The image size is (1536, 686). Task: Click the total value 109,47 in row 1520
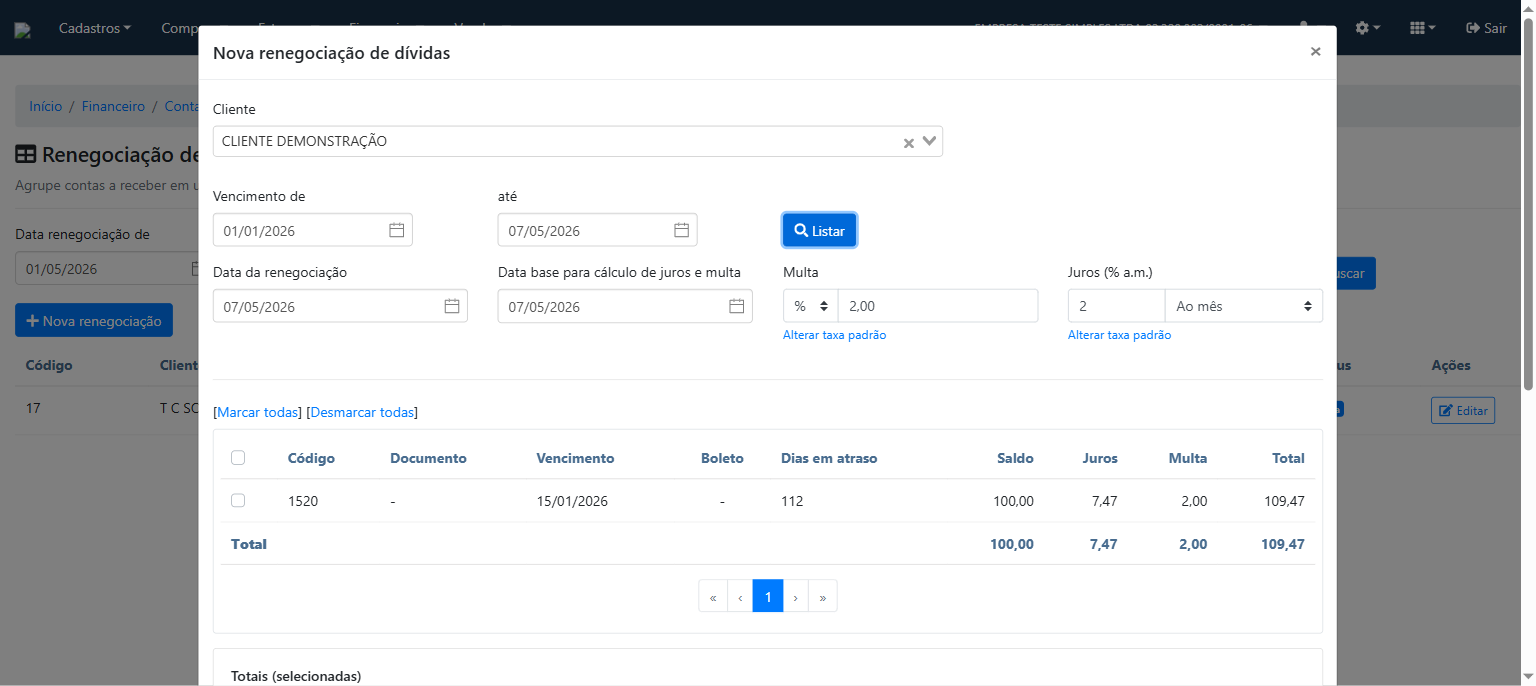click(x=1284, y=501)
